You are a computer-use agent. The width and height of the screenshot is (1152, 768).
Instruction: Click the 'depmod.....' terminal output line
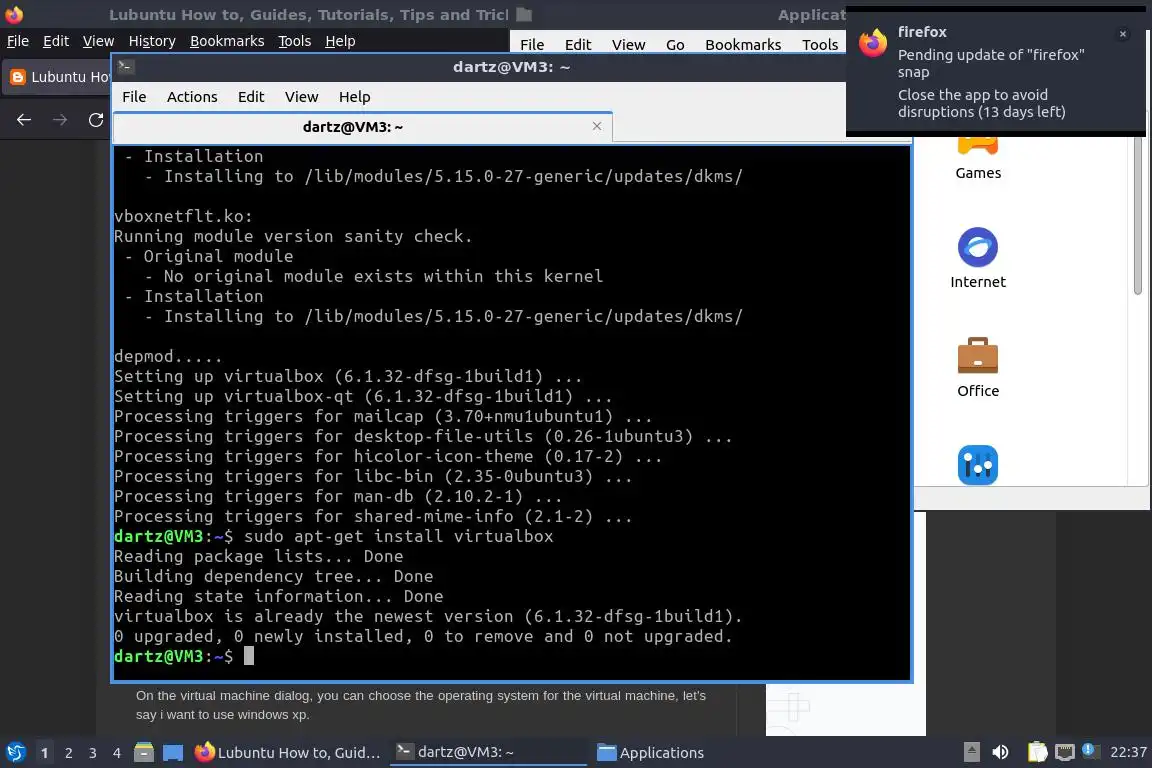click(x=168, y=356)
